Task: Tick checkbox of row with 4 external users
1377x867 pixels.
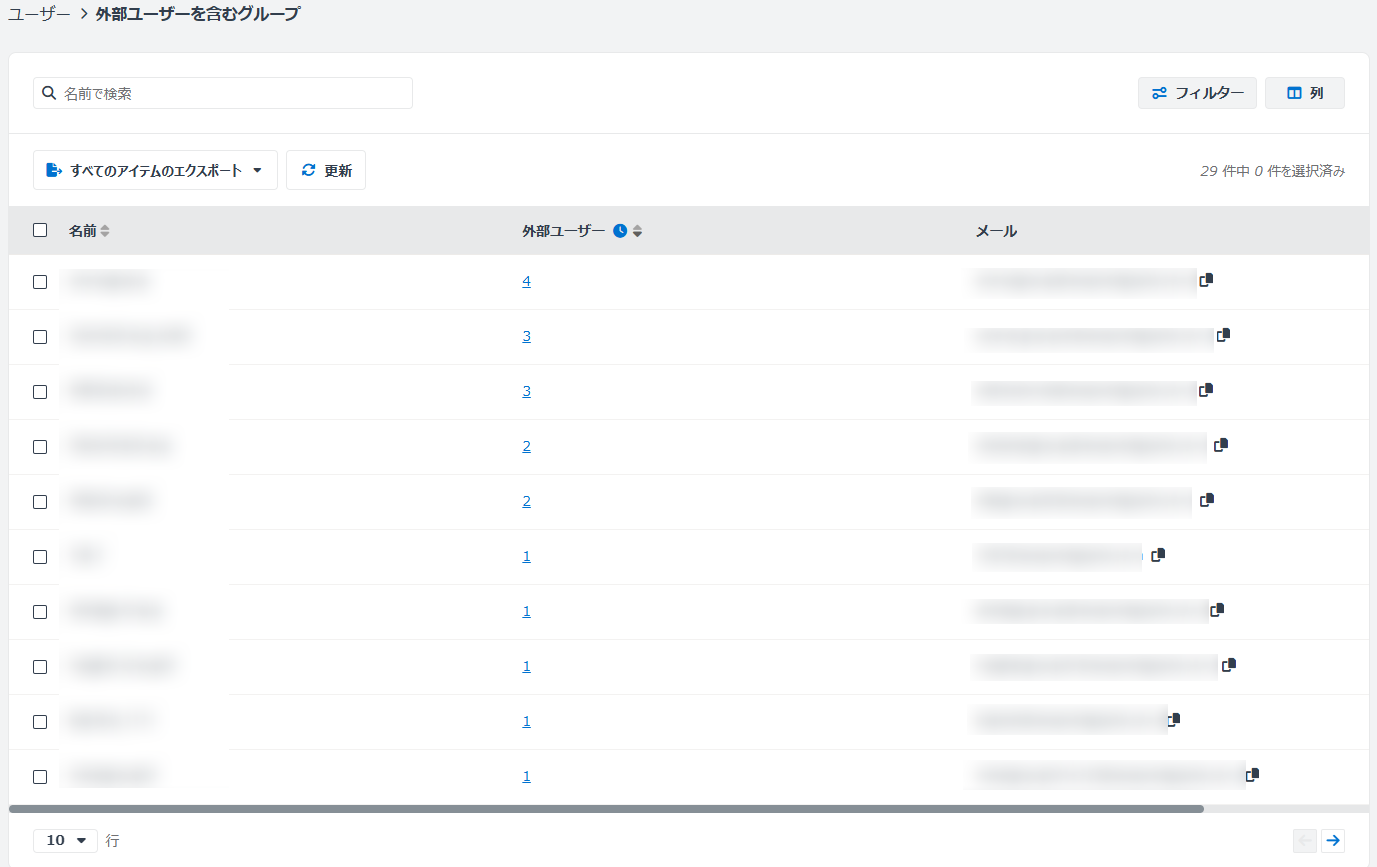Action: coord(40,282)
